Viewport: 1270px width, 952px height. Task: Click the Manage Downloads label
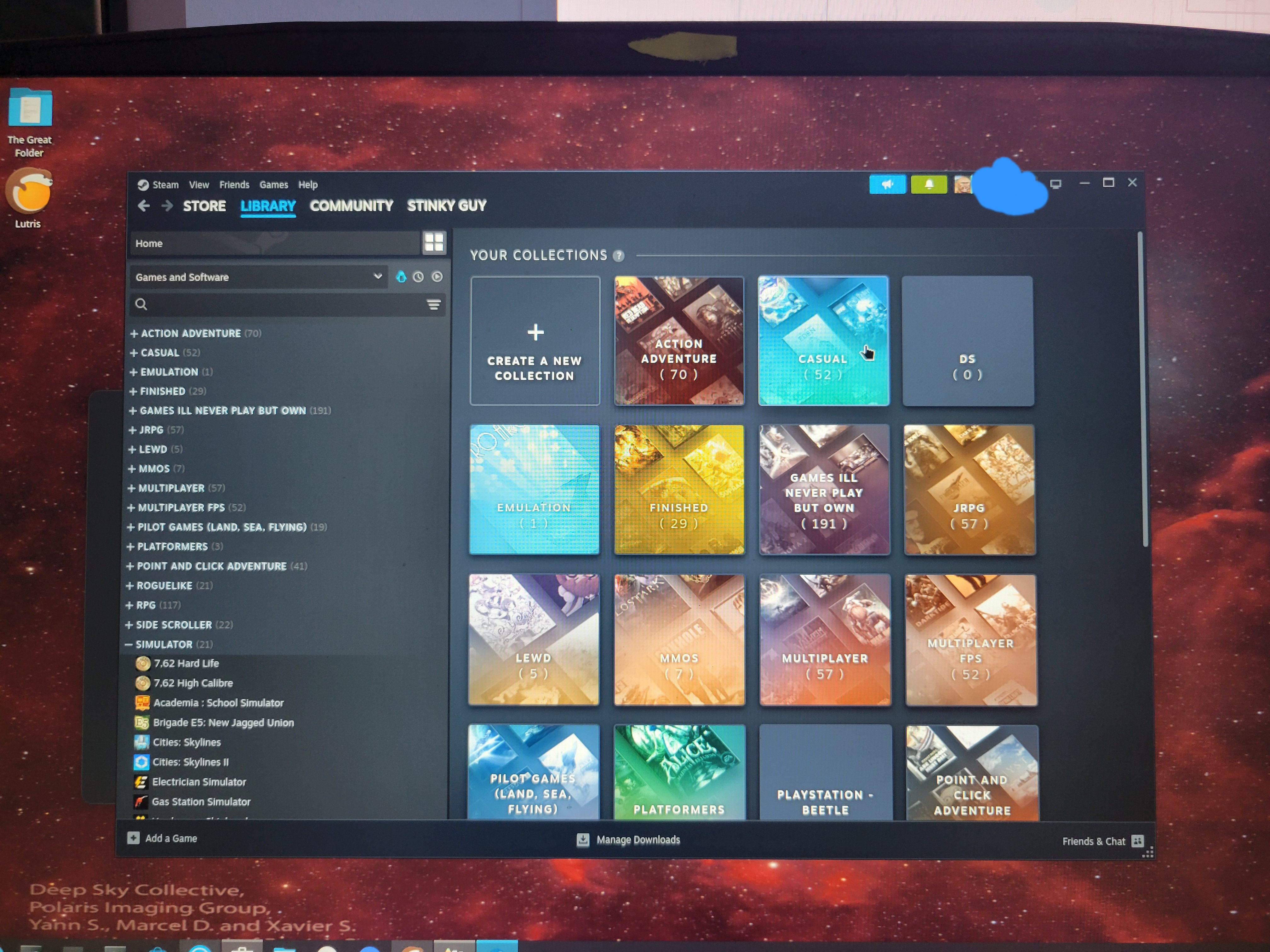pyautogui.click(x=638, y=840)
